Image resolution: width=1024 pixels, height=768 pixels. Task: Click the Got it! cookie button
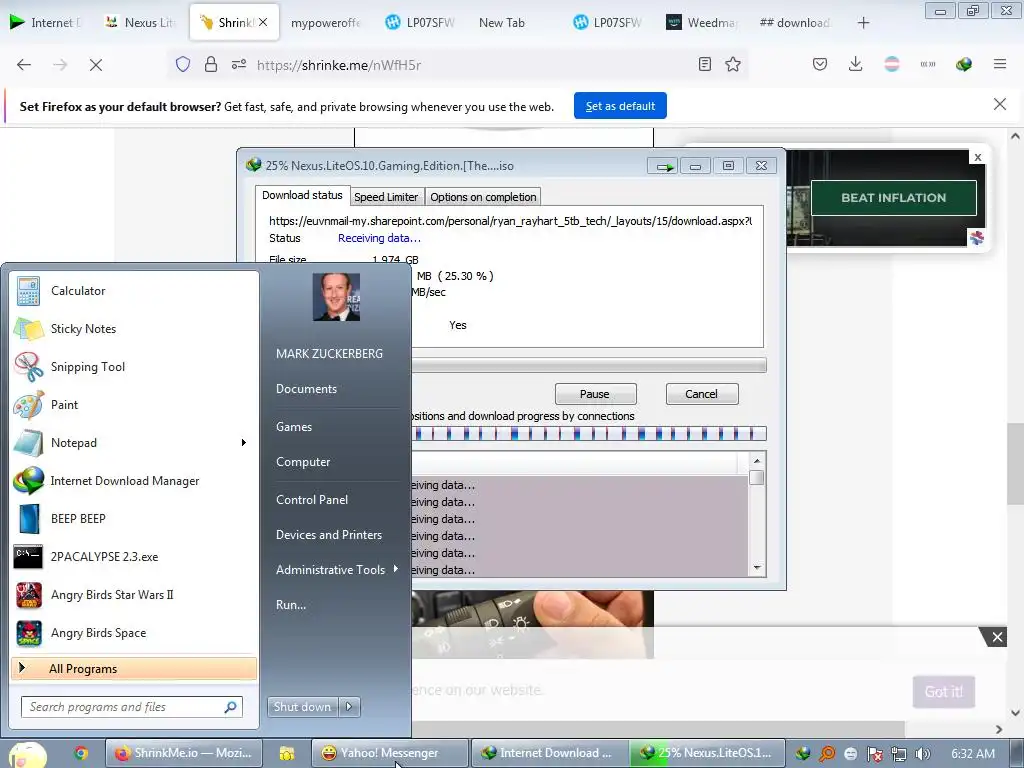pyautogui.click(x=944, y=692)
